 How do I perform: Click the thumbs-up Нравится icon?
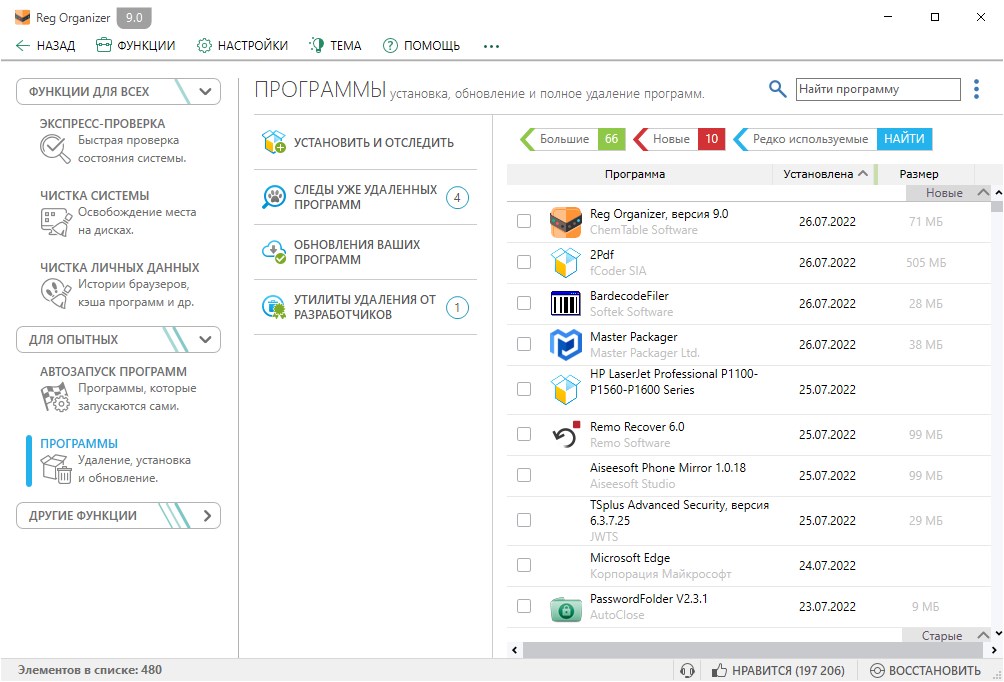(719, 670)
